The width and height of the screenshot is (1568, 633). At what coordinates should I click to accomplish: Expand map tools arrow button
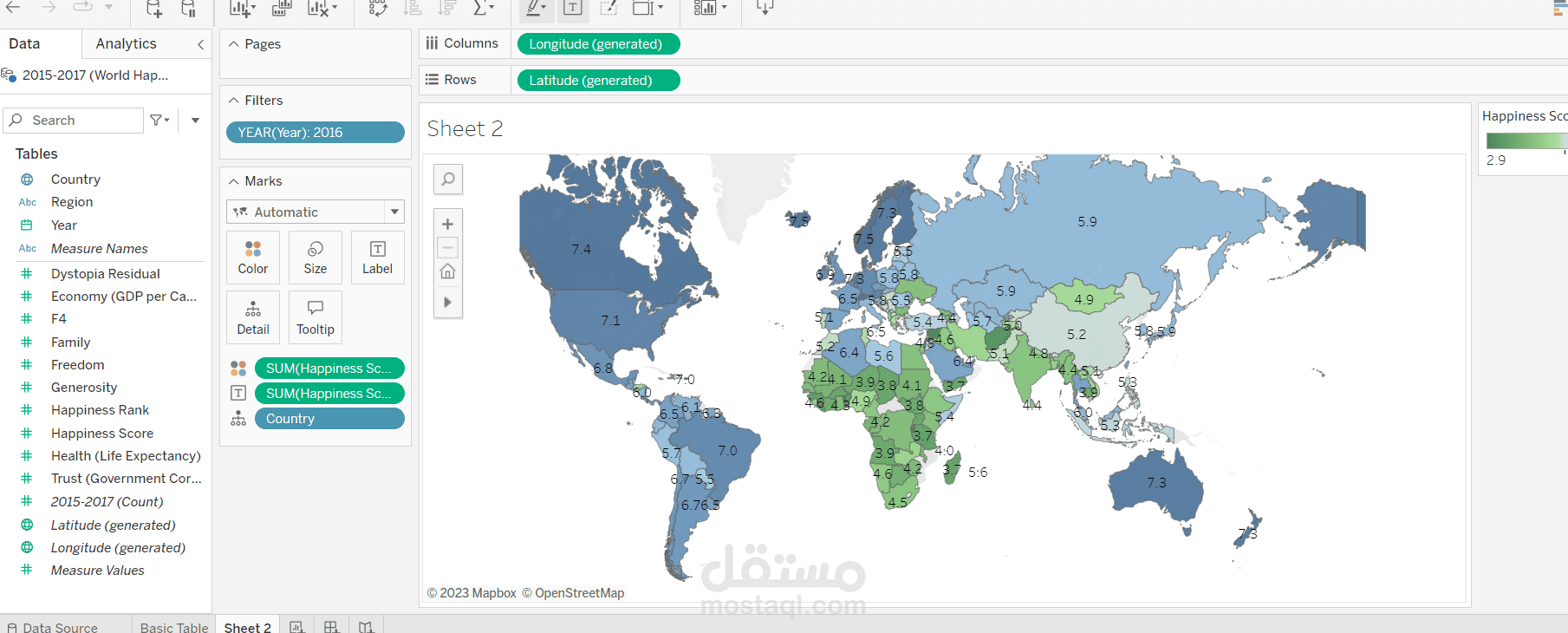(448, 303)
